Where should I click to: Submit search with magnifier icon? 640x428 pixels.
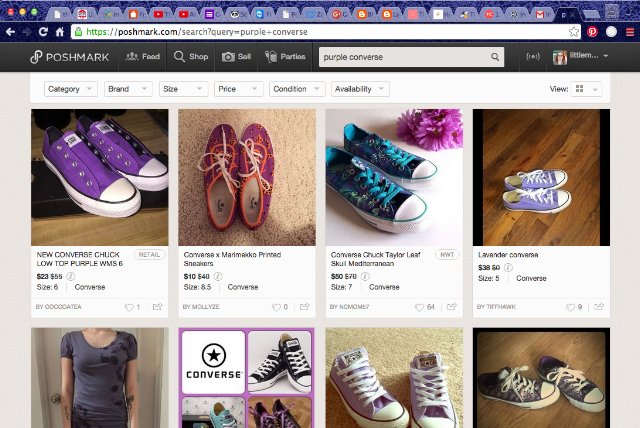[495, 57]
